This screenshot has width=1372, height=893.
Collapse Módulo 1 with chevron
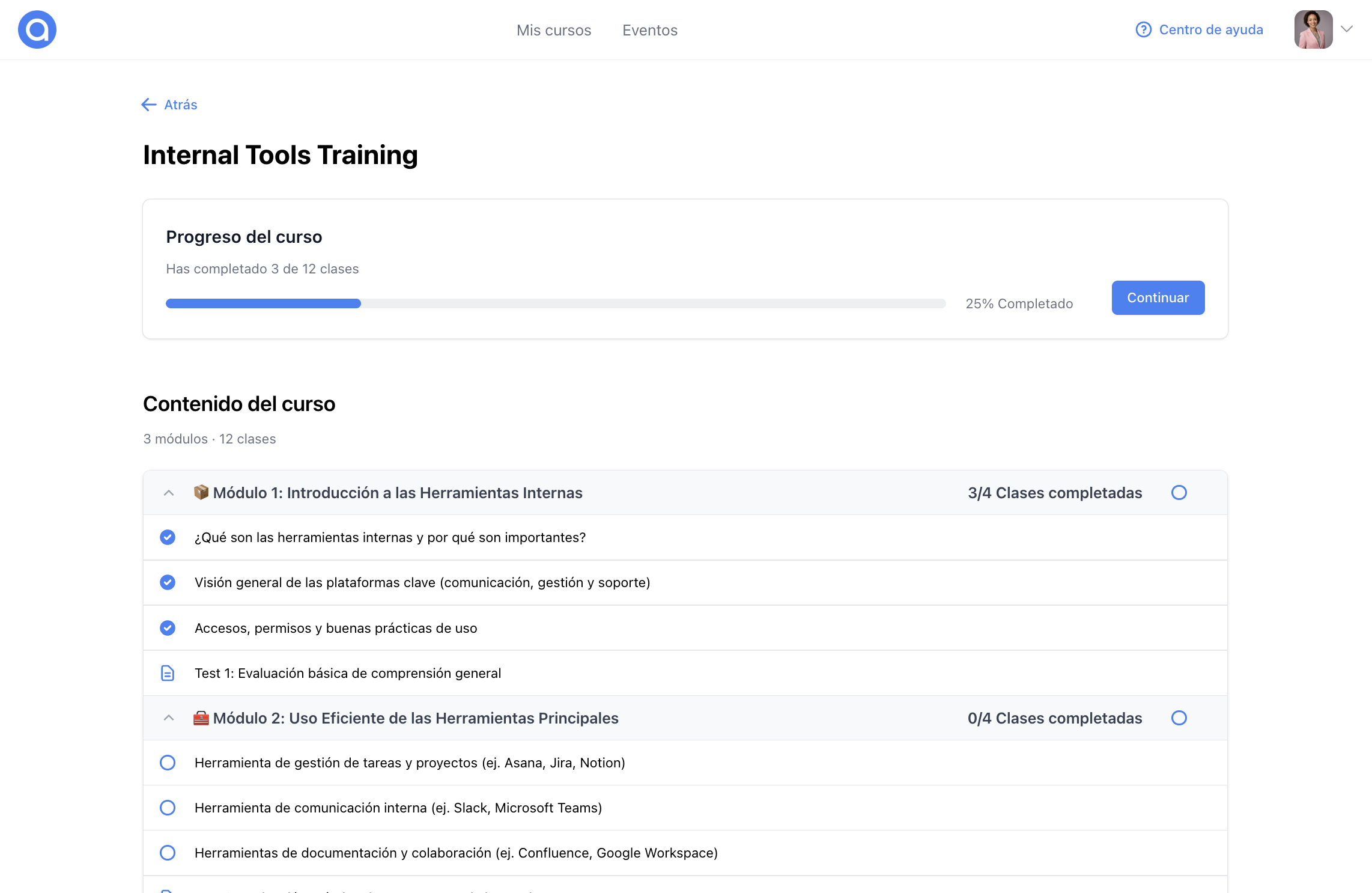click(169, 493)
